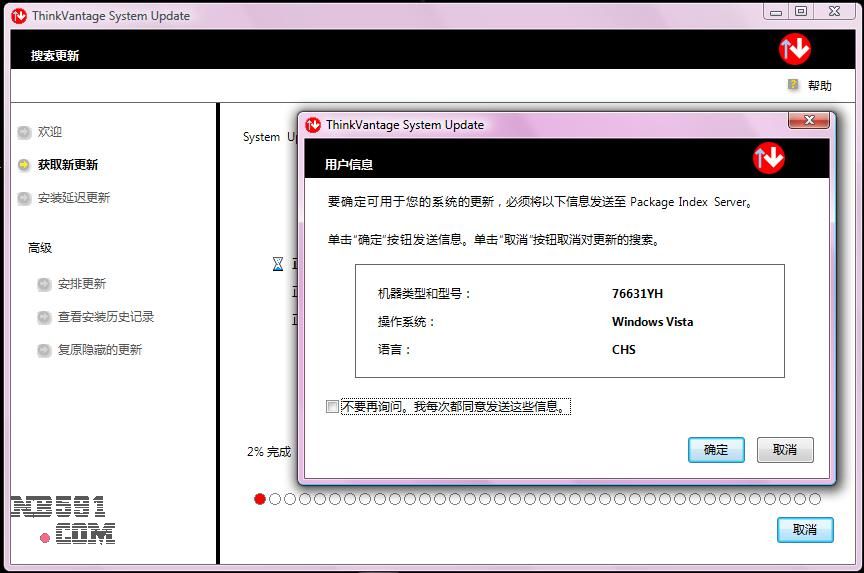
Task: Click the 操作系统 label
Action: [406, 322]
